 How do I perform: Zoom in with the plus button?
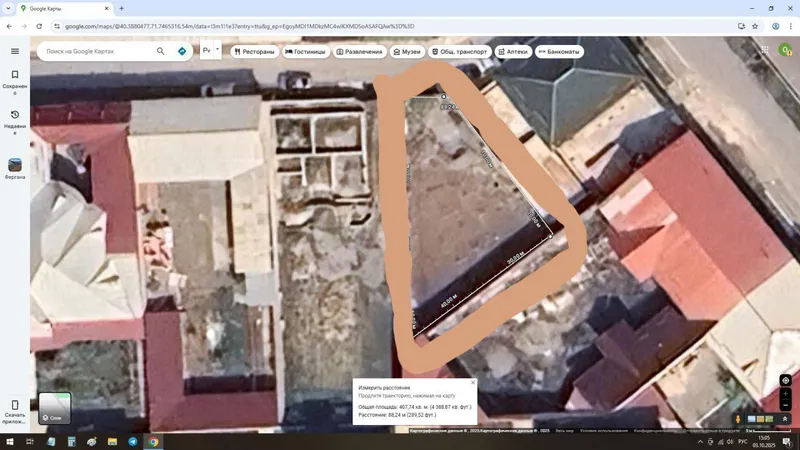click(x=785, y=393)
